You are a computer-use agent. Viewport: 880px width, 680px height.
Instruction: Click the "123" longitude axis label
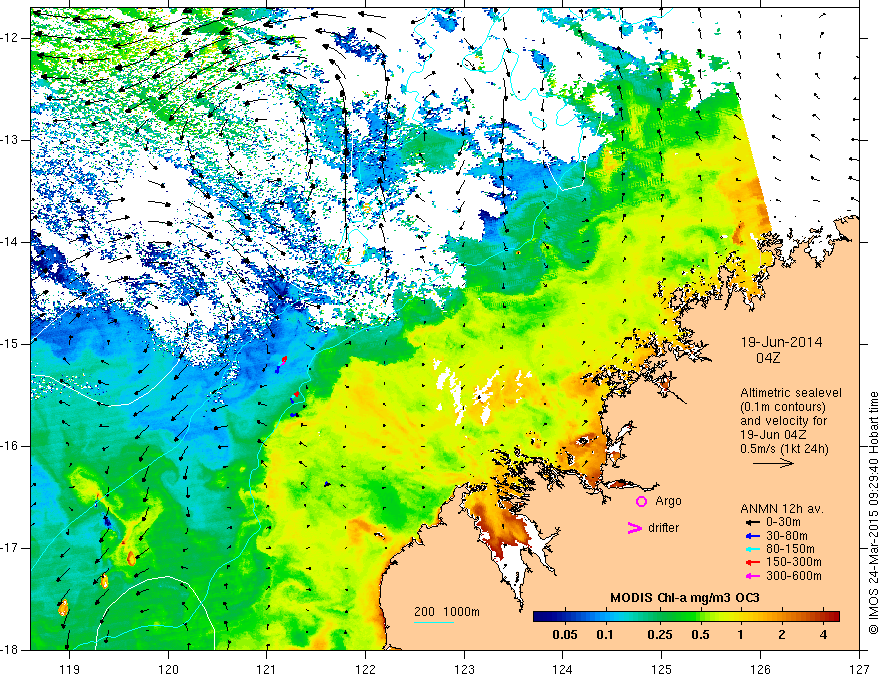tap(464, 669)
